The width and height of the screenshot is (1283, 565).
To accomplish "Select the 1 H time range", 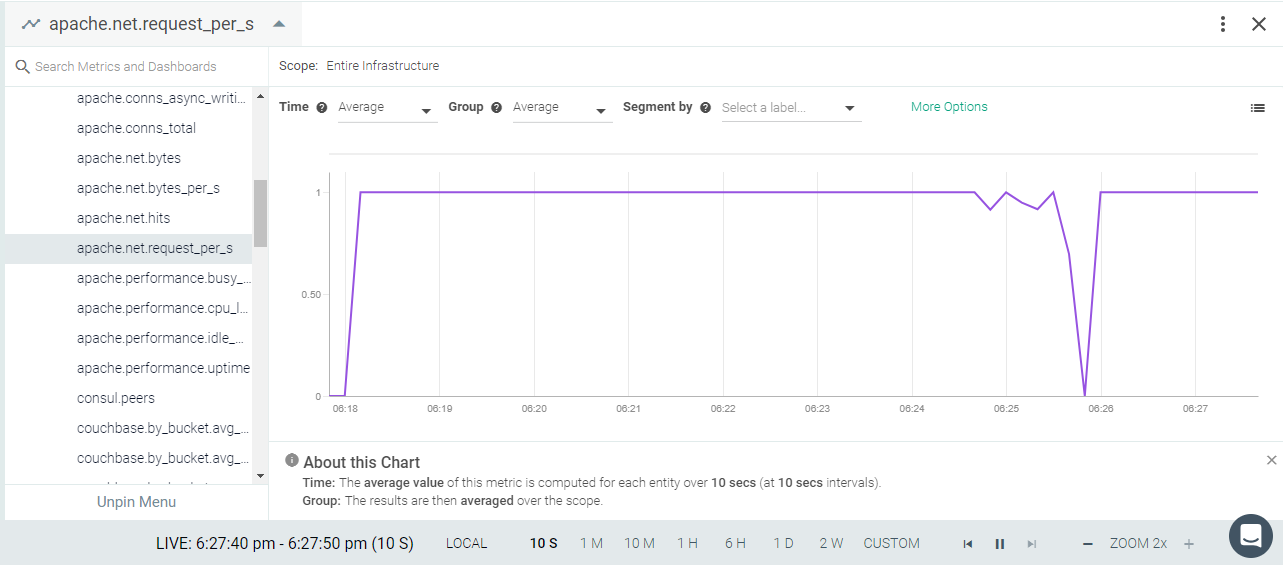I will click(687, 544).
